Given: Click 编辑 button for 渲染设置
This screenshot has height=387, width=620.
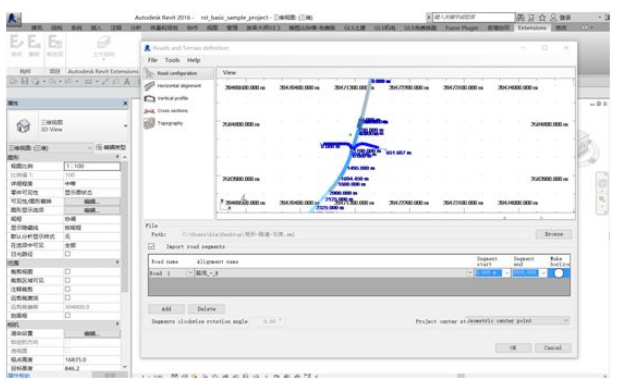Looking at the screenshot, I should (x=92, y=333).
